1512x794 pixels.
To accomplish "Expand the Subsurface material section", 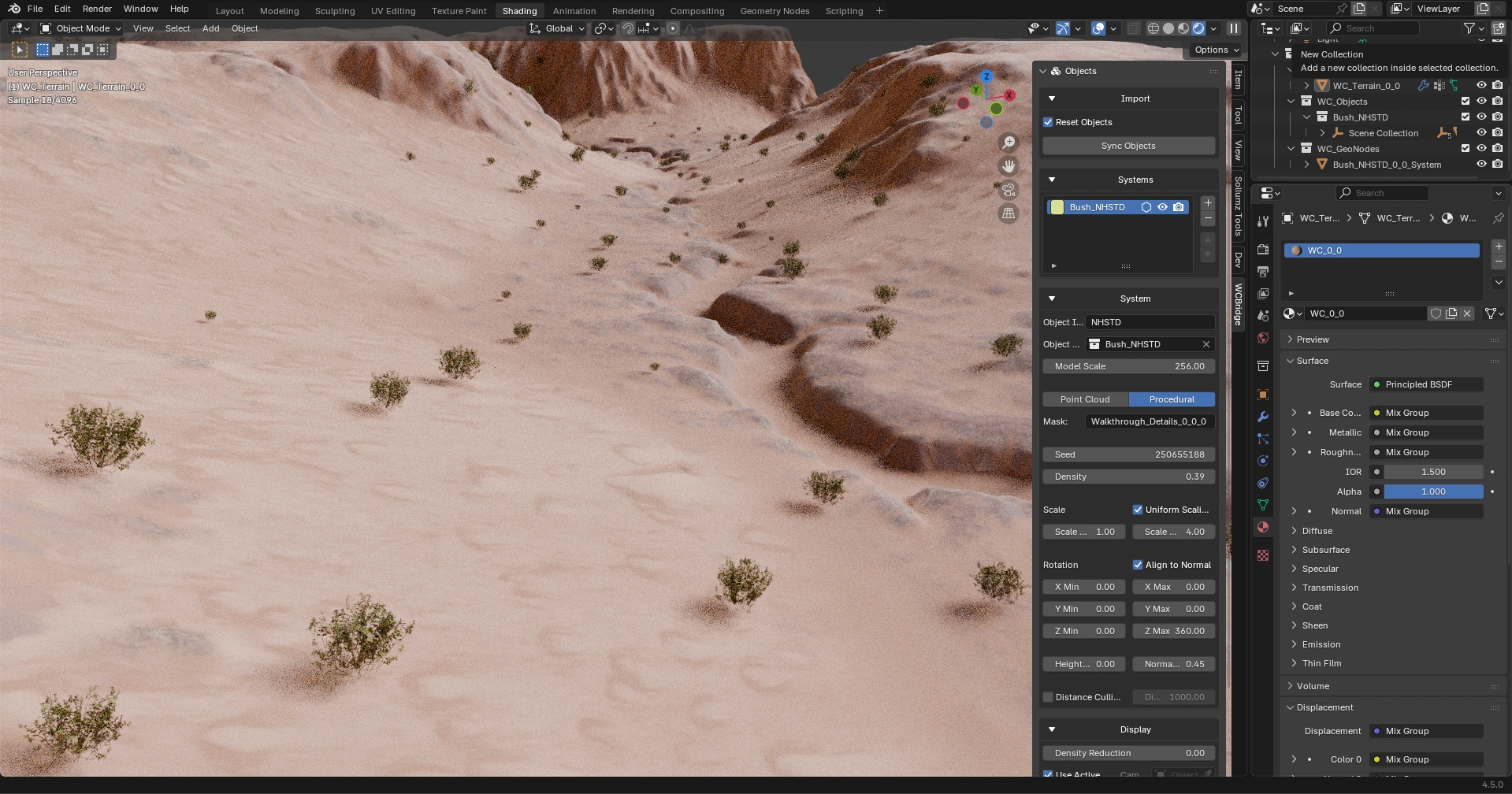I will [x=1325, y=550].
